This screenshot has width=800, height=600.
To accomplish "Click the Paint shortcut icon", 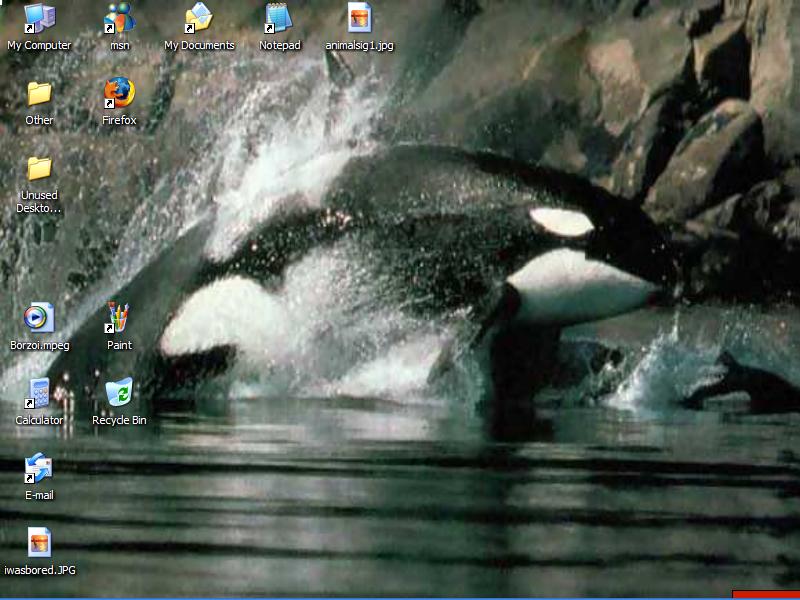I will (x=119, y=318).
